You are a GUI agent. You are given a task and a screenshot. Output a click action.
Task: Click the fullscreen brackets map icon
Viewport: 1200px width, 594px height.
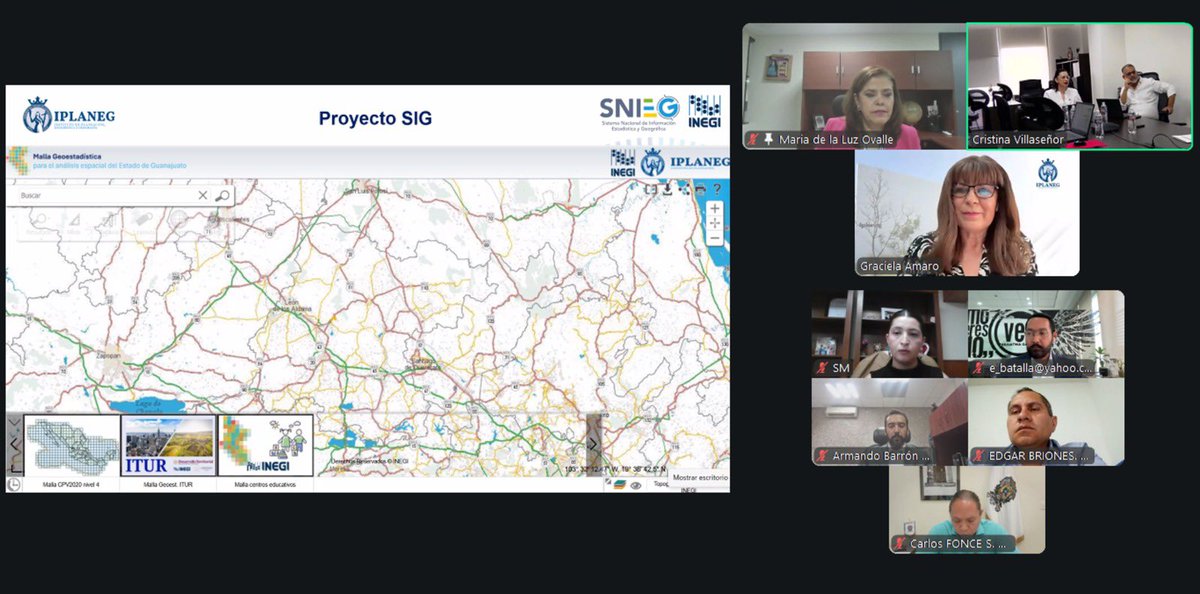tap(651, 189)
